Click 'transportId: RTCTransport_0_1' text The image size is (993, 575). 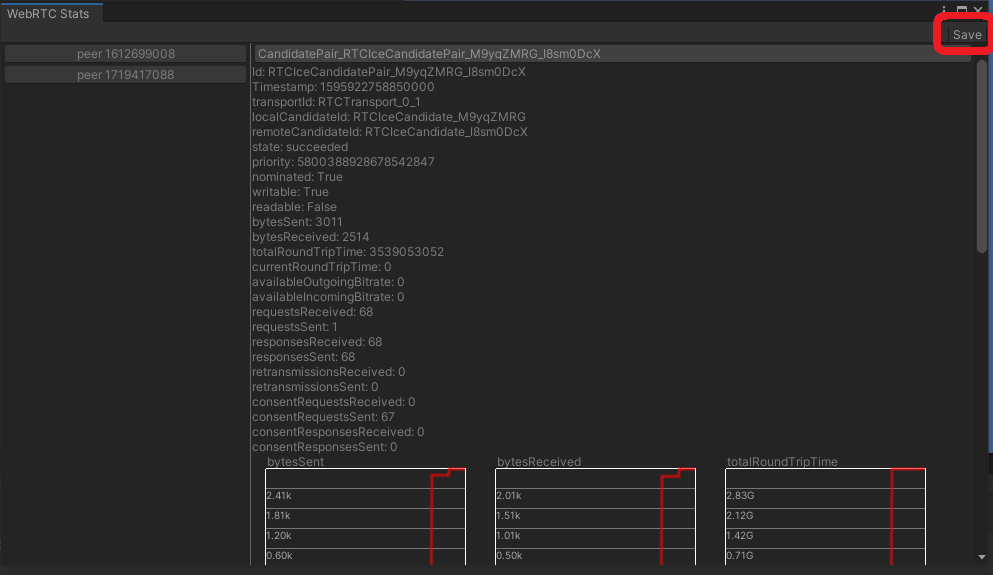click(x=336, y=102)
